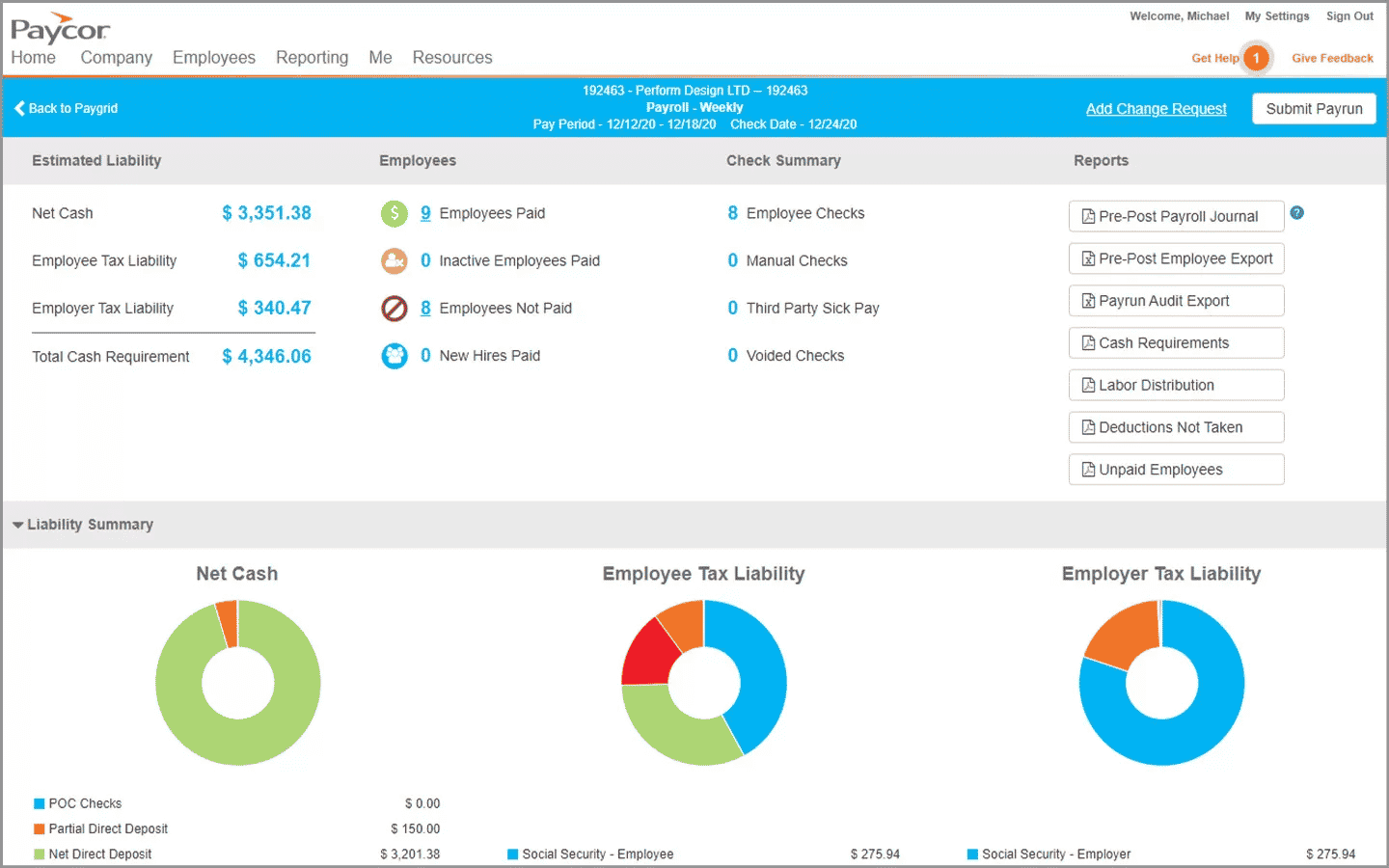Open the Company menu

click(116, 58)
